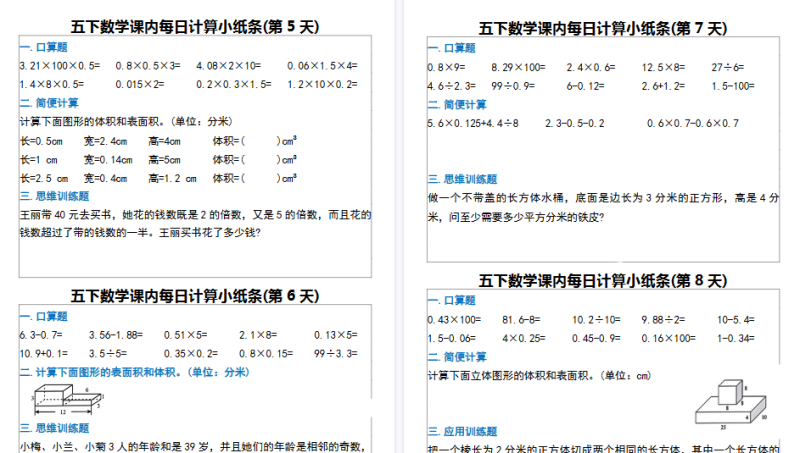Screen dimensions: 800x453
Task: Click the expression 5.6×0.125+4.4÷8
Action: click(x=473, y=123)
